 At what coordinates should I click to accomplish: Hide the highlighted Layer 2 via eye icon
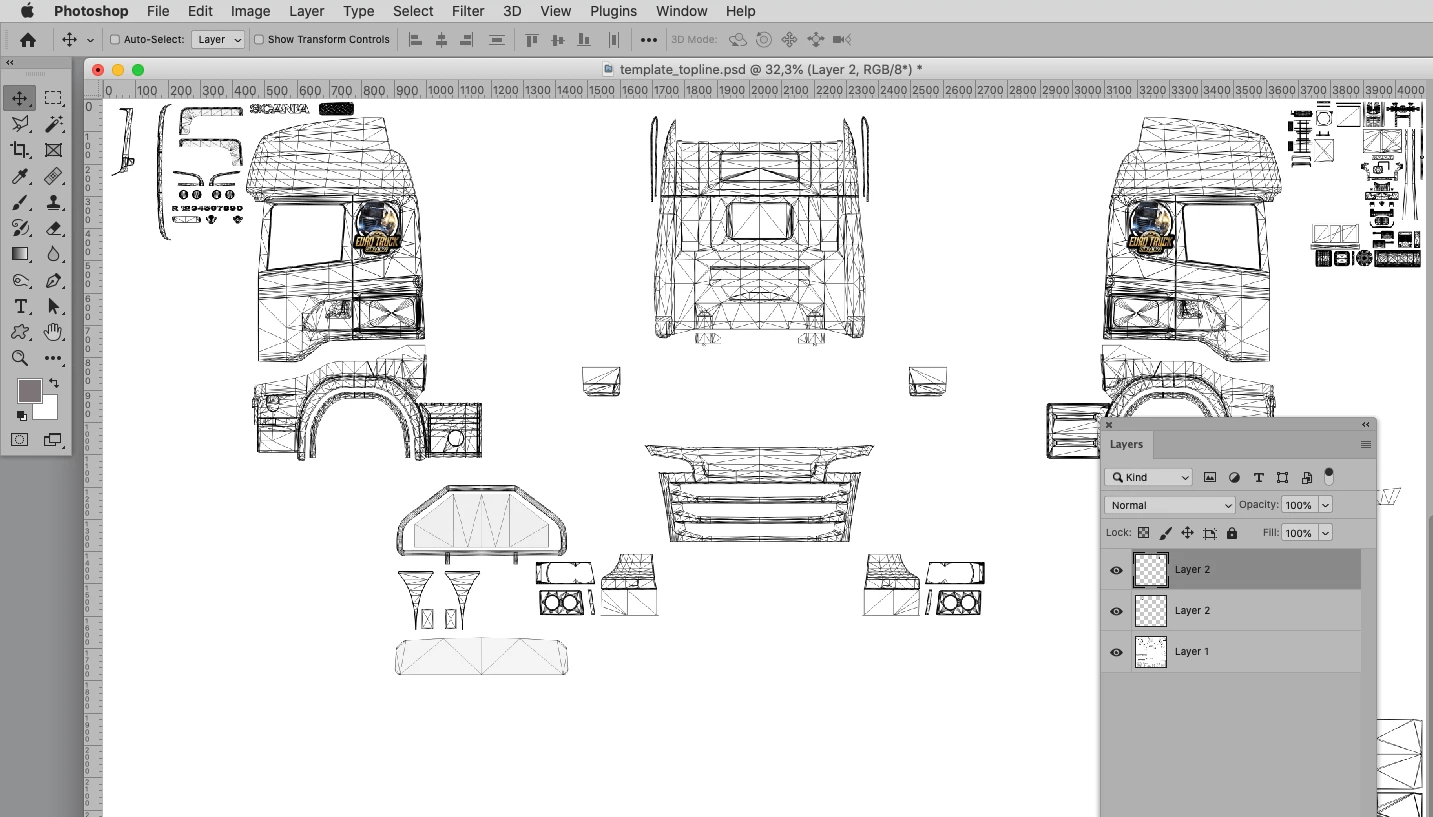1117,570
